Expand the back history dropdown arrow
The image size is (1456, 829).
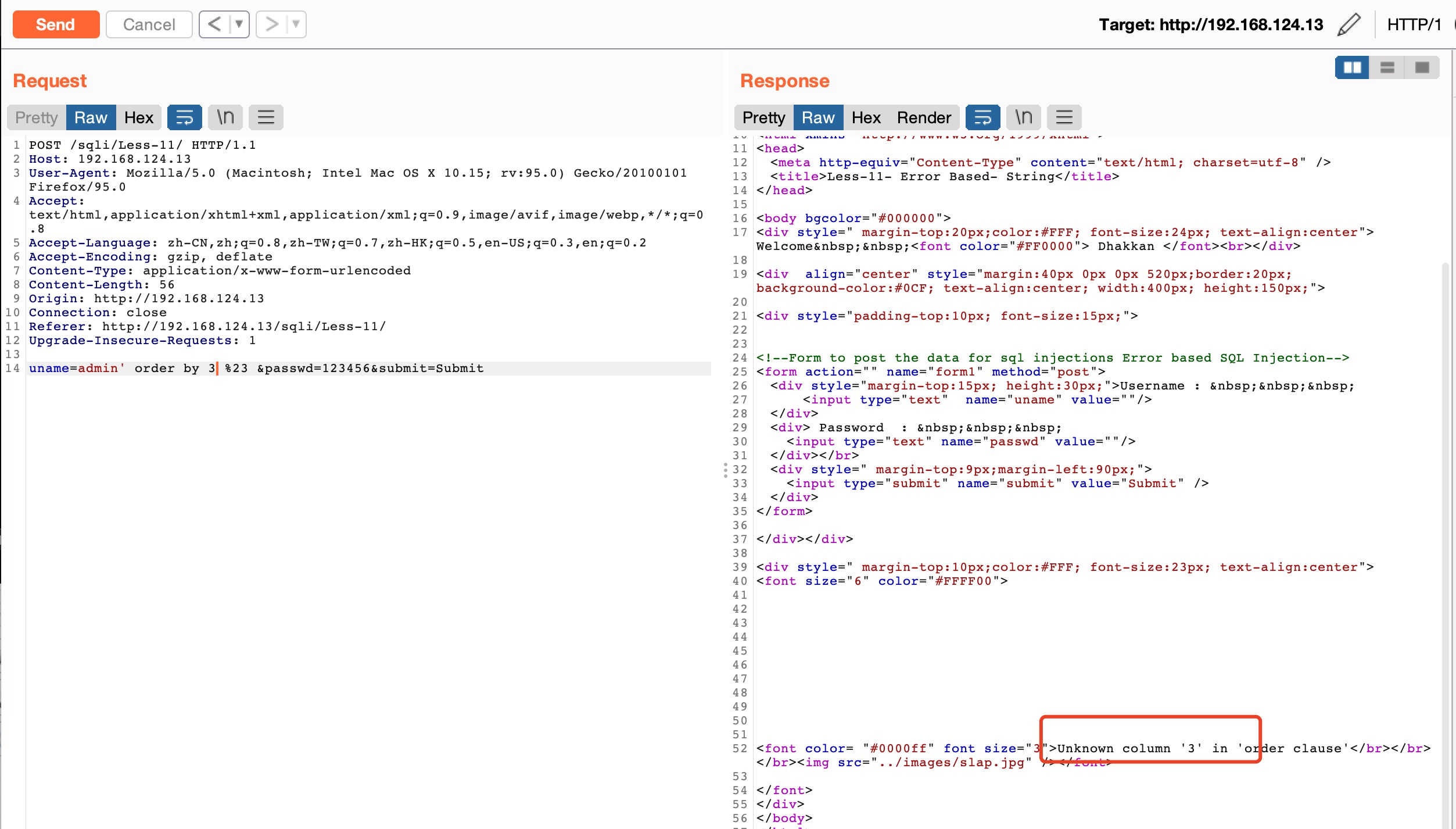tap(239, 24)
